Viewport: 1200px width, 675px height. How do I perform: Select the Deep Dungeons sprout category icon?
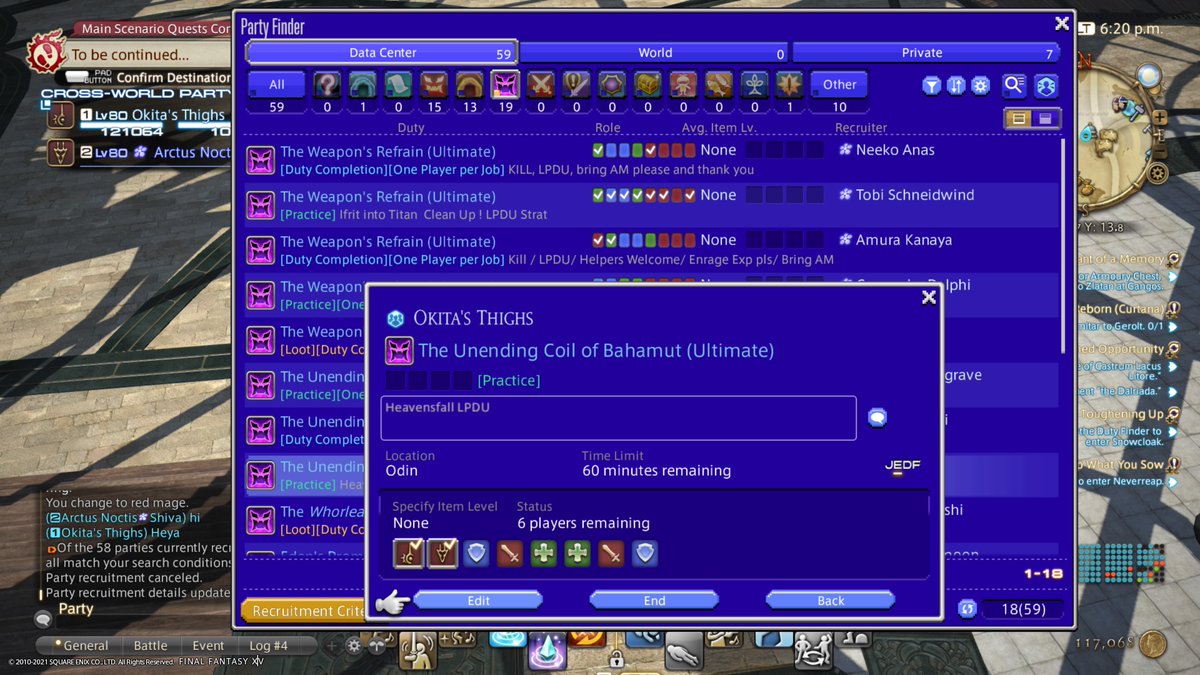(x=754, y=85)
